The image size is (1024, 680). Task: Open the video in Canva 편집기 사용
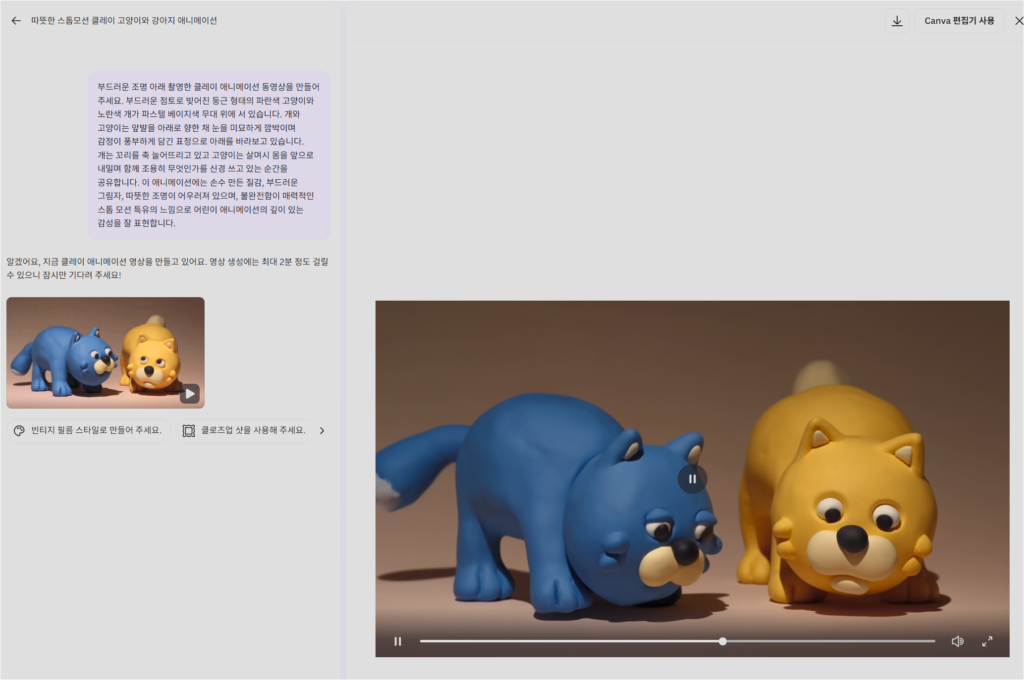click(x=959, y=21)
